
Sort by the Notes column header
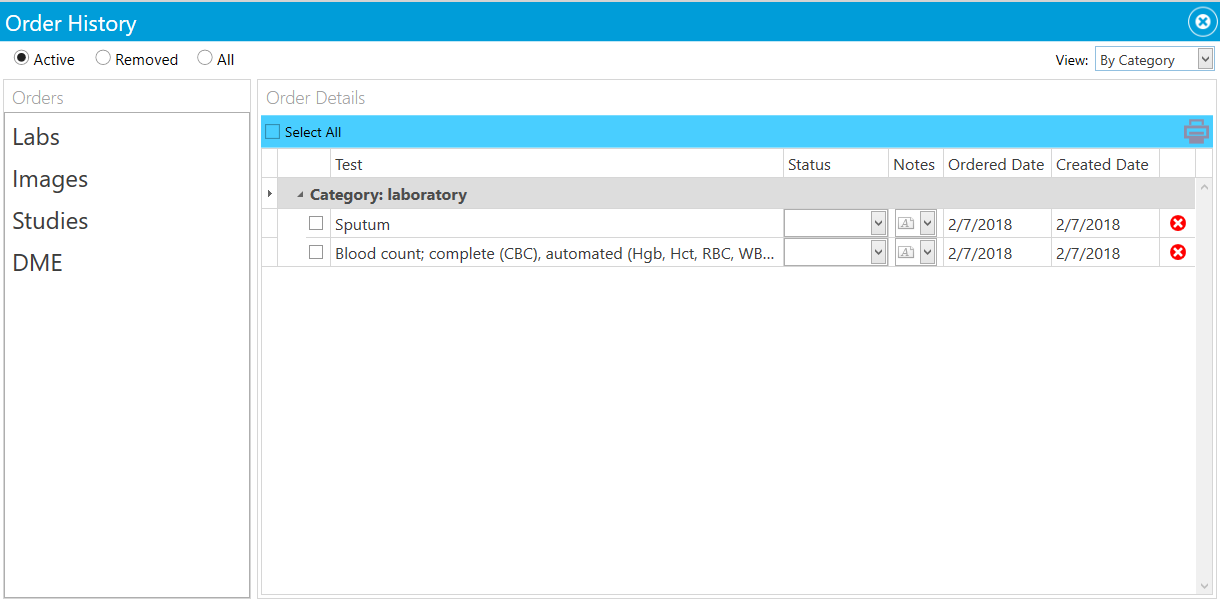(x=915, y=164)
